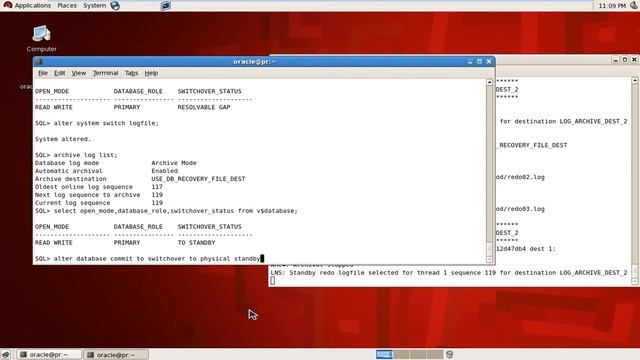The width and height of the screenshot is (640, 360).
Task: Click the 11:09 PM clock
Action: tap(612, 6)
